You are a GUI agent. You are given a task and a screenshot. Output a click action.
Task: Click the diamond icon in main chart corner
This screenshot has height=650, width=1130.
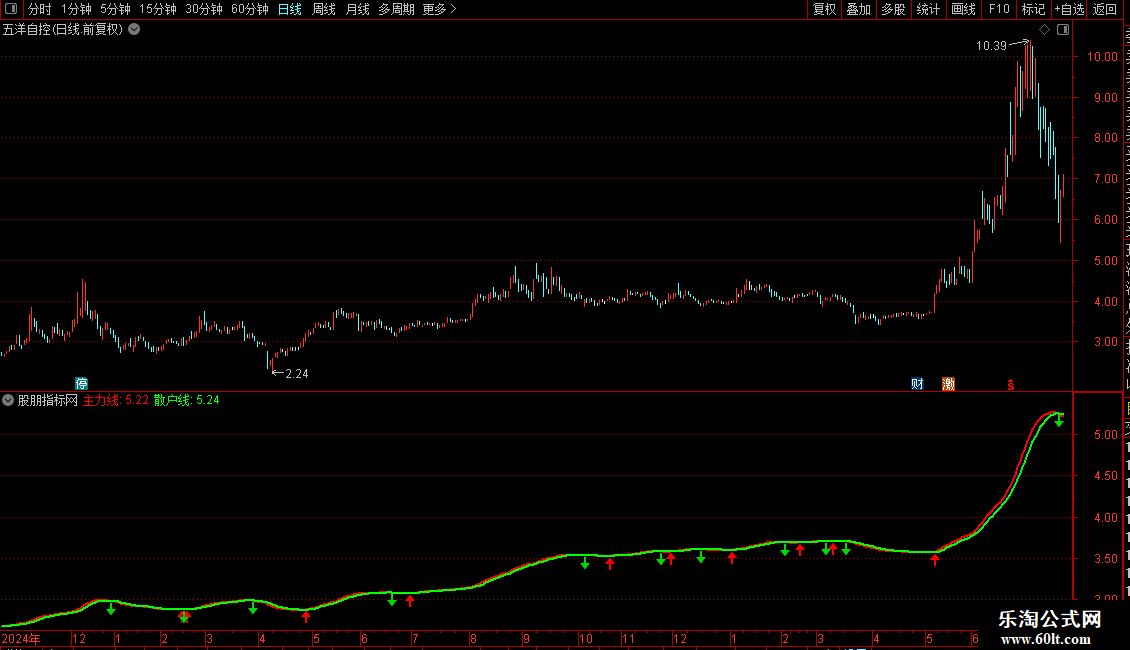(x=1044, y=30)
